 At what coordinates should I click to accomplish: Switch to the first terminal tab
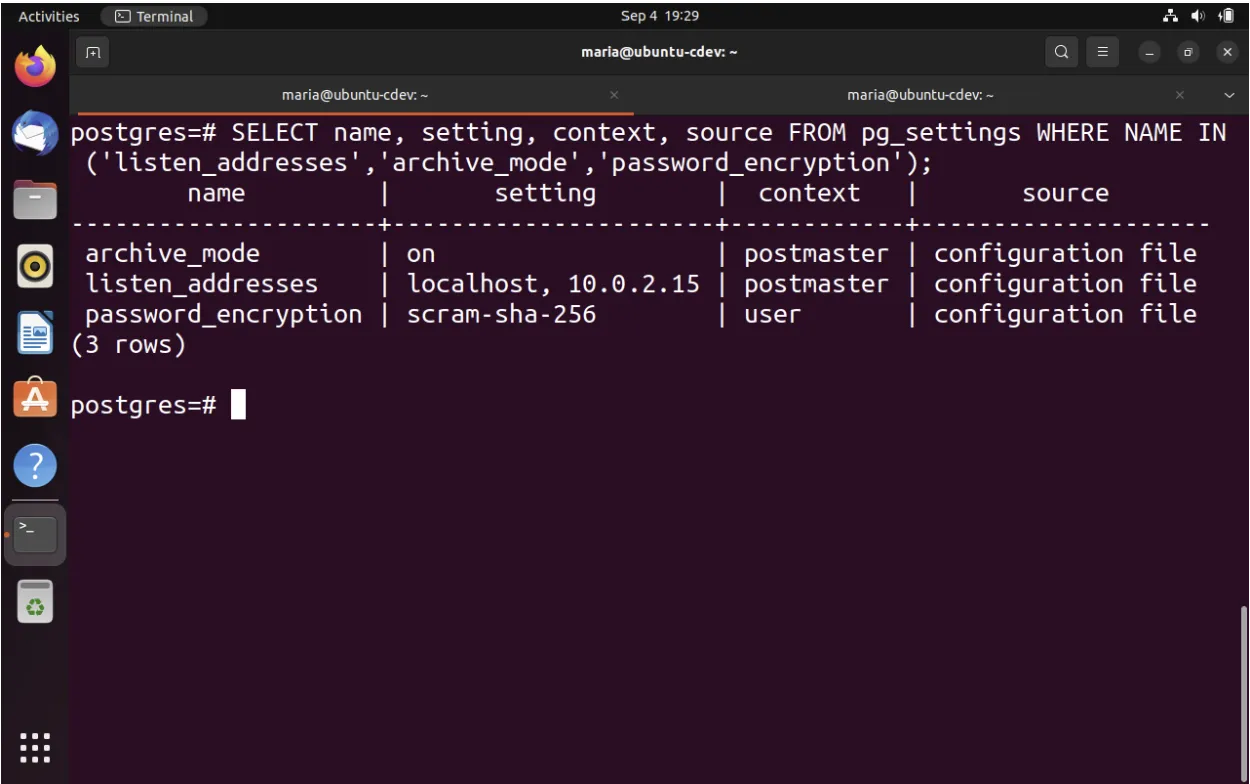point(354,95)
